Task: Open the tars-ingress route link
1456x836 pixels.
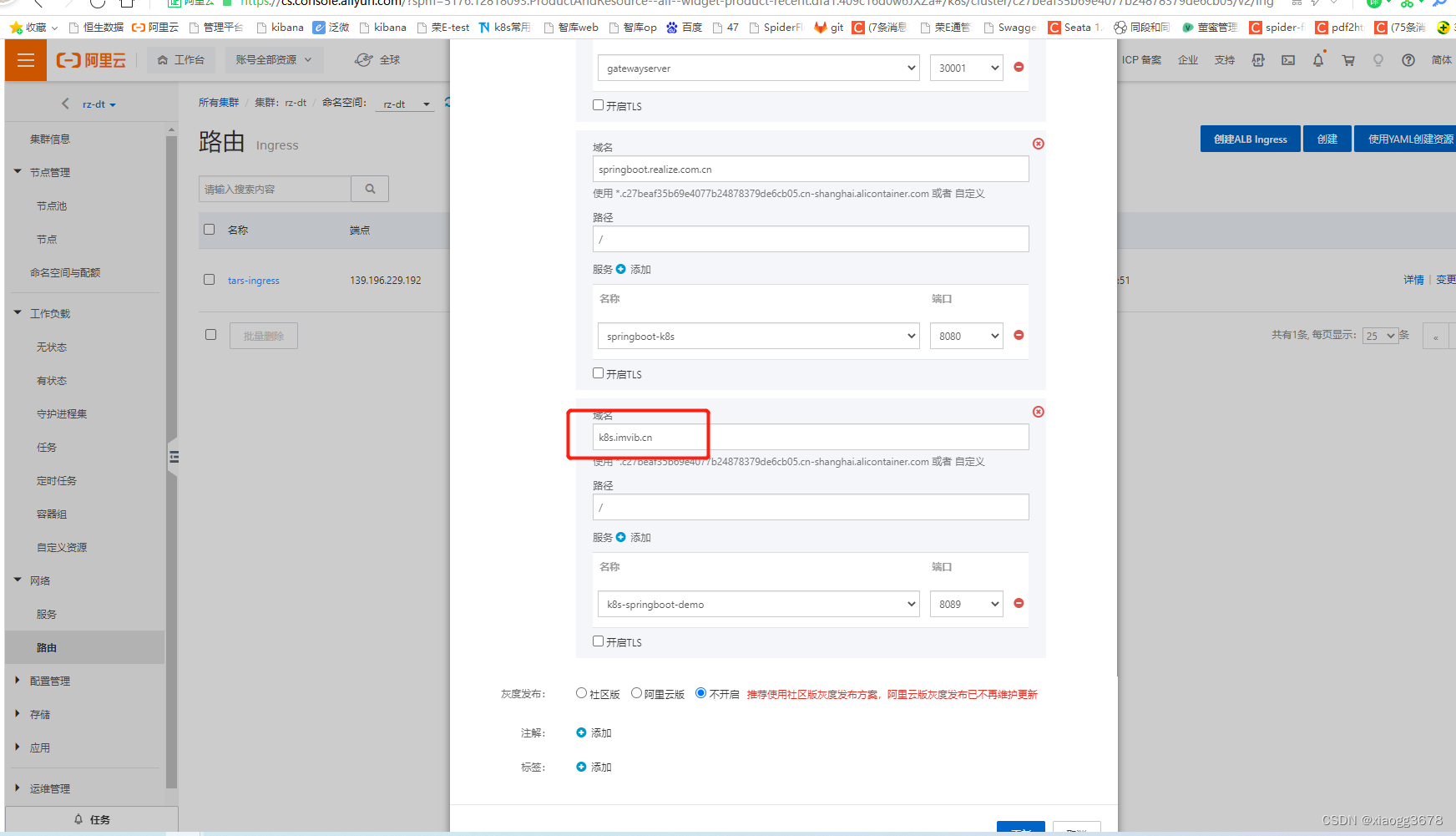Action: pyautogui.click(x=253, y=280)
